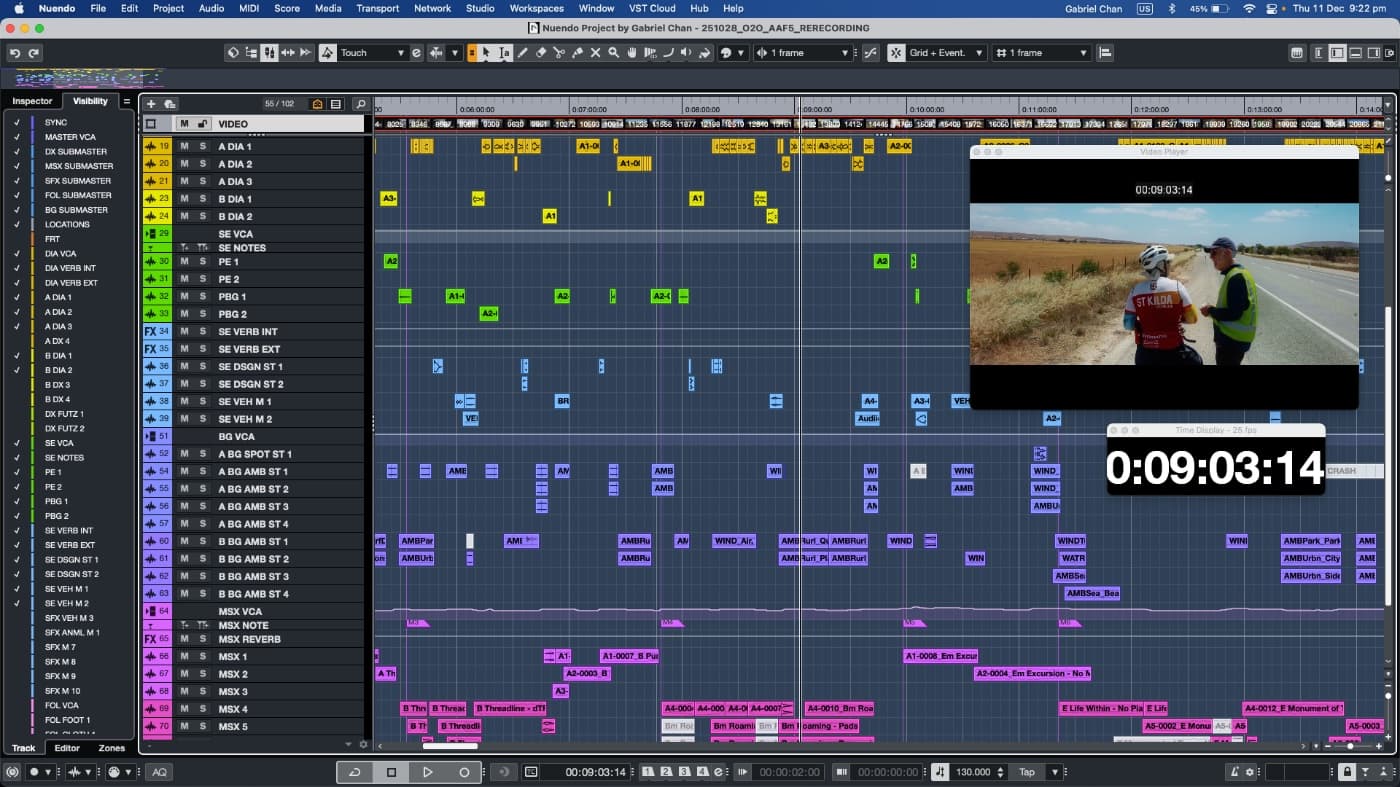Click the Undo arrow icon

pos(15,53)
